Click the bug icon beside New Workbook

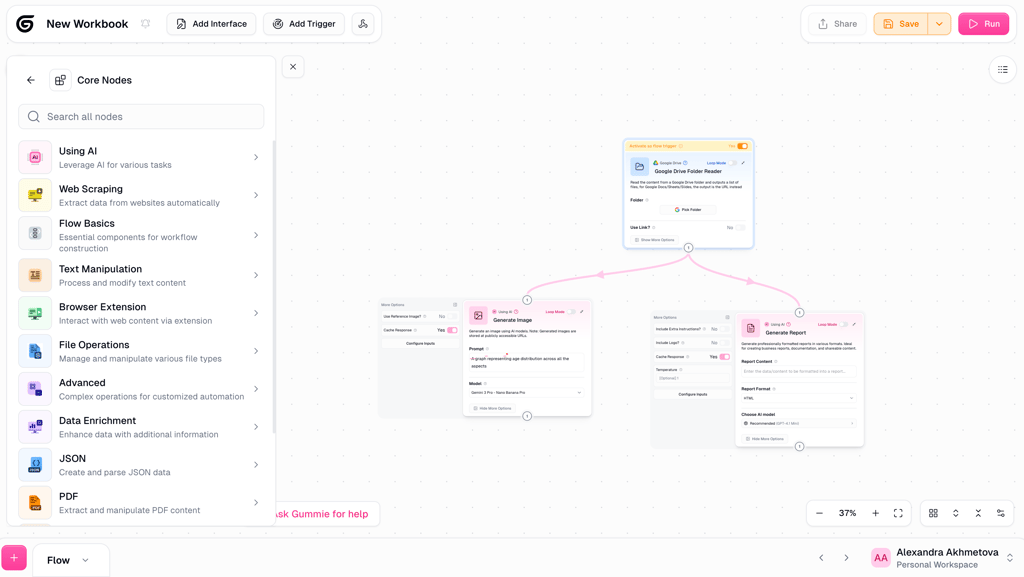coord(146,23)
